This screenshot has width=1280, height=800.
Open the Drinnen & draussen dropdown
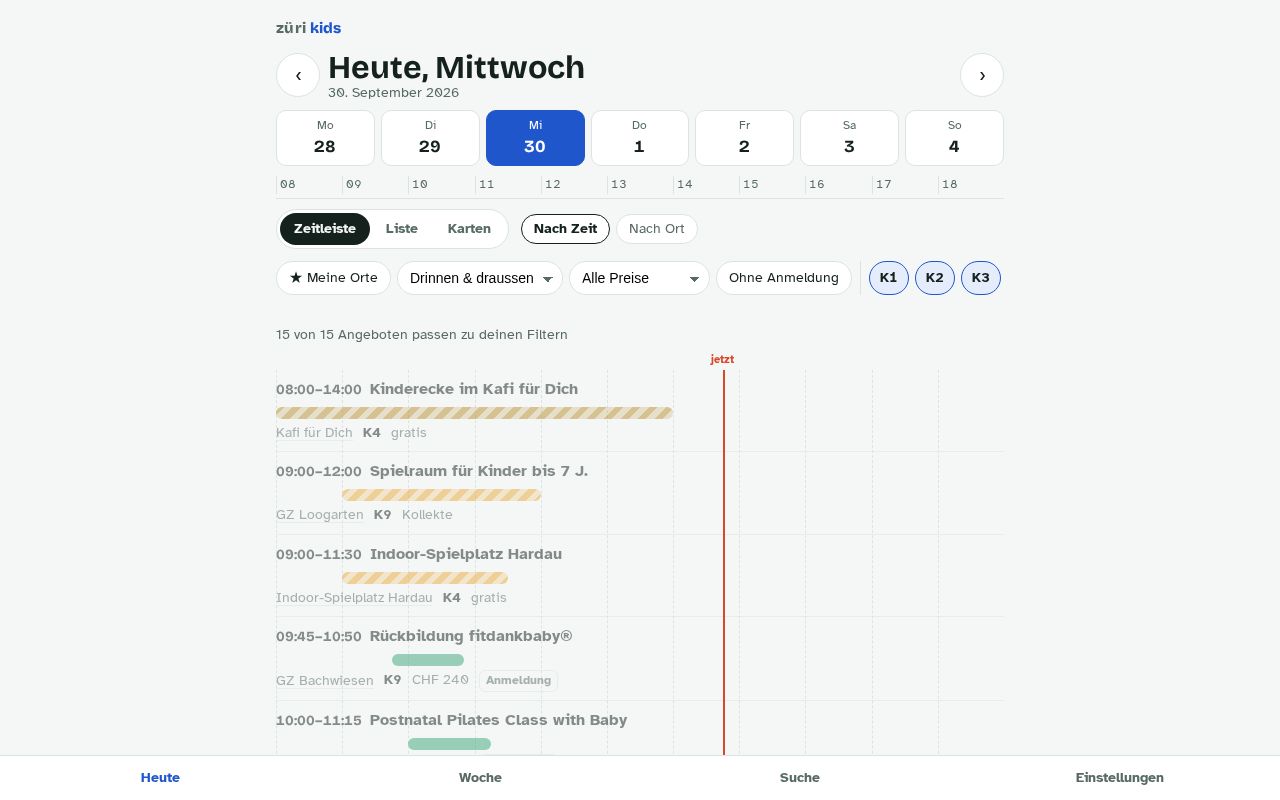pos(480,278)
